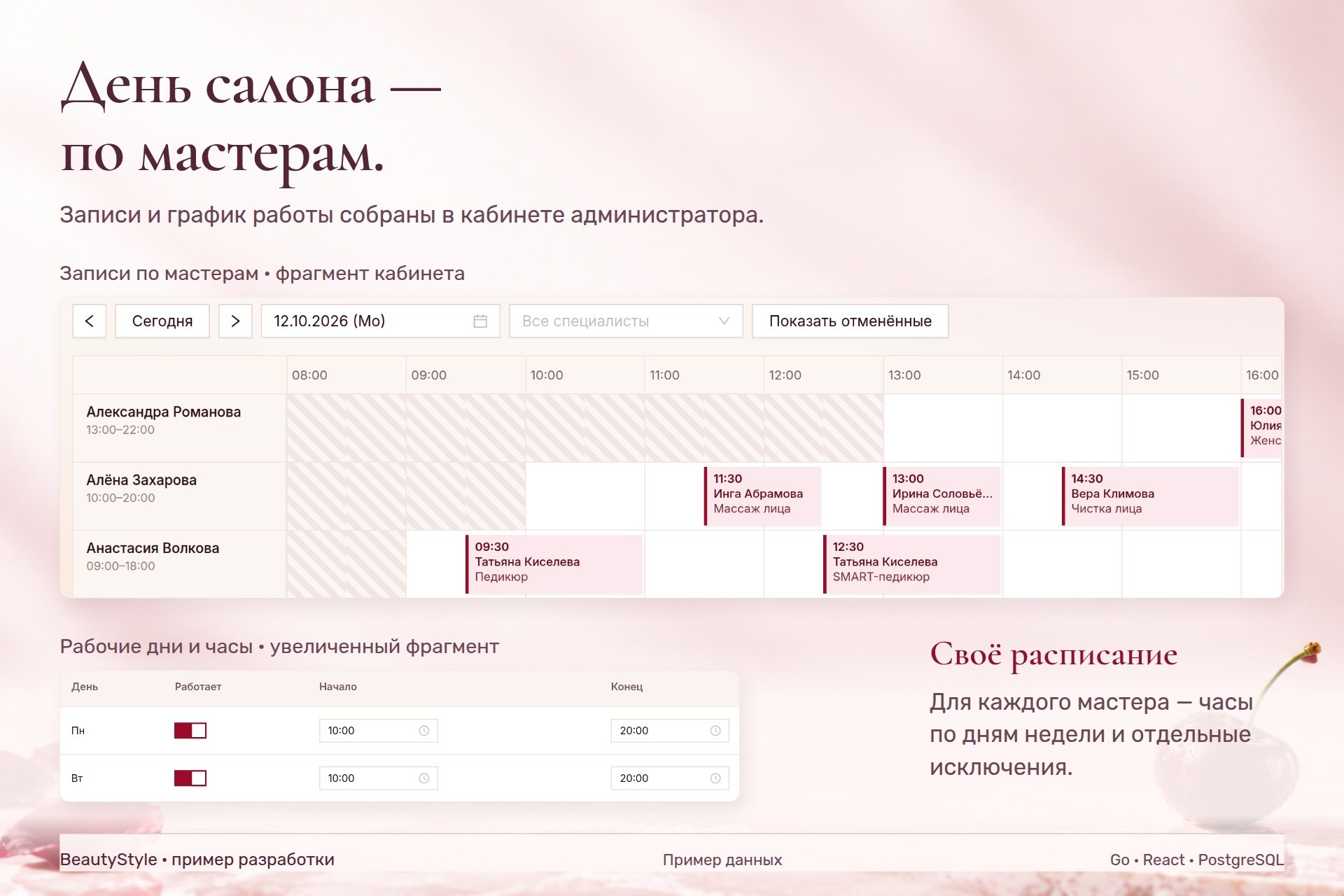Screen dimensions: 1344x896
Task: Edit Вт end time 20:00 field
Action: [670, 778]
